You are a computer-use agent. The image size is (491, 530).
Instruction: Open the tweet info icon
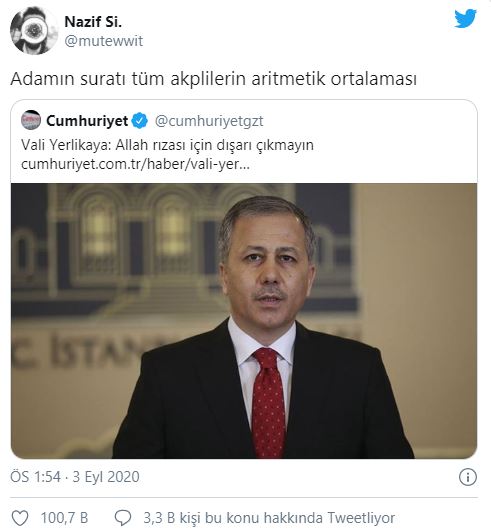[x=468, y=477]
